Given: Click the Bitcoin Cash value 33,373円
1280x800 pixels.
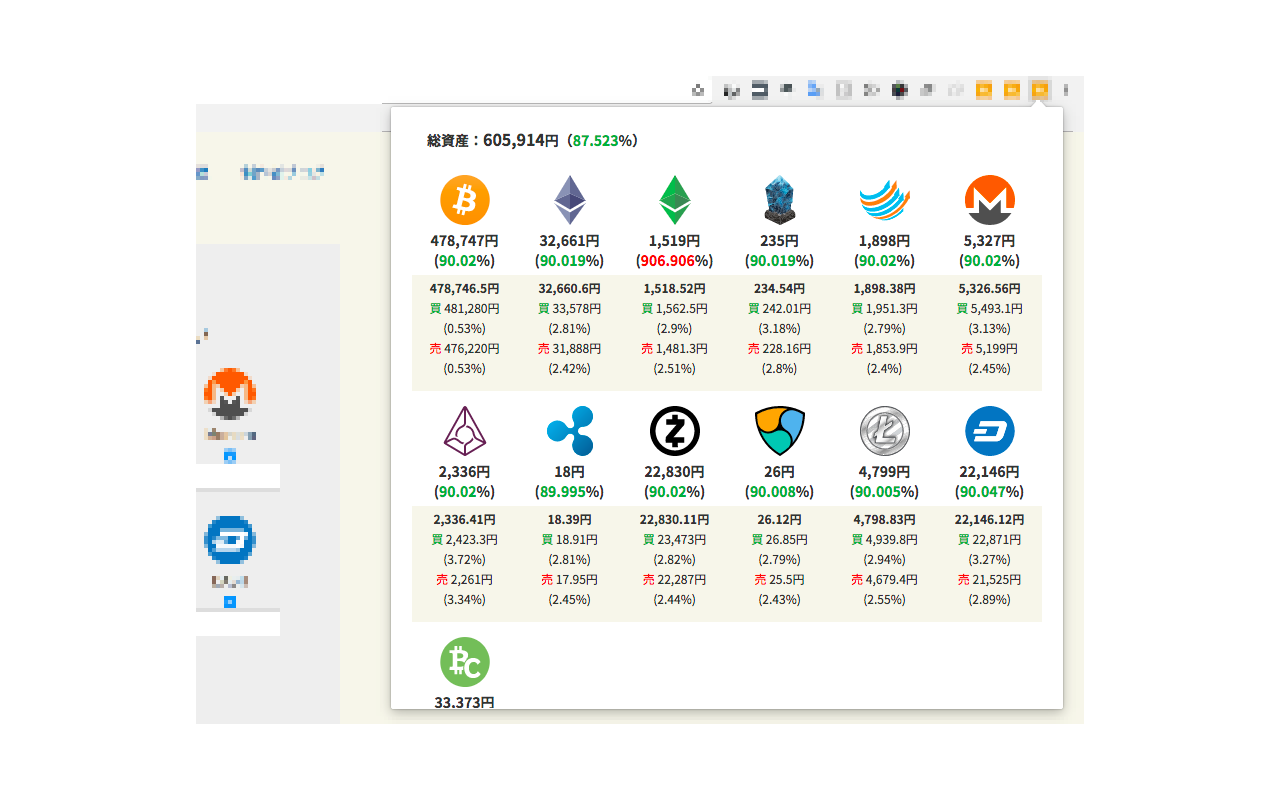Looking at the screenshot, I should (x=465, y=702).
